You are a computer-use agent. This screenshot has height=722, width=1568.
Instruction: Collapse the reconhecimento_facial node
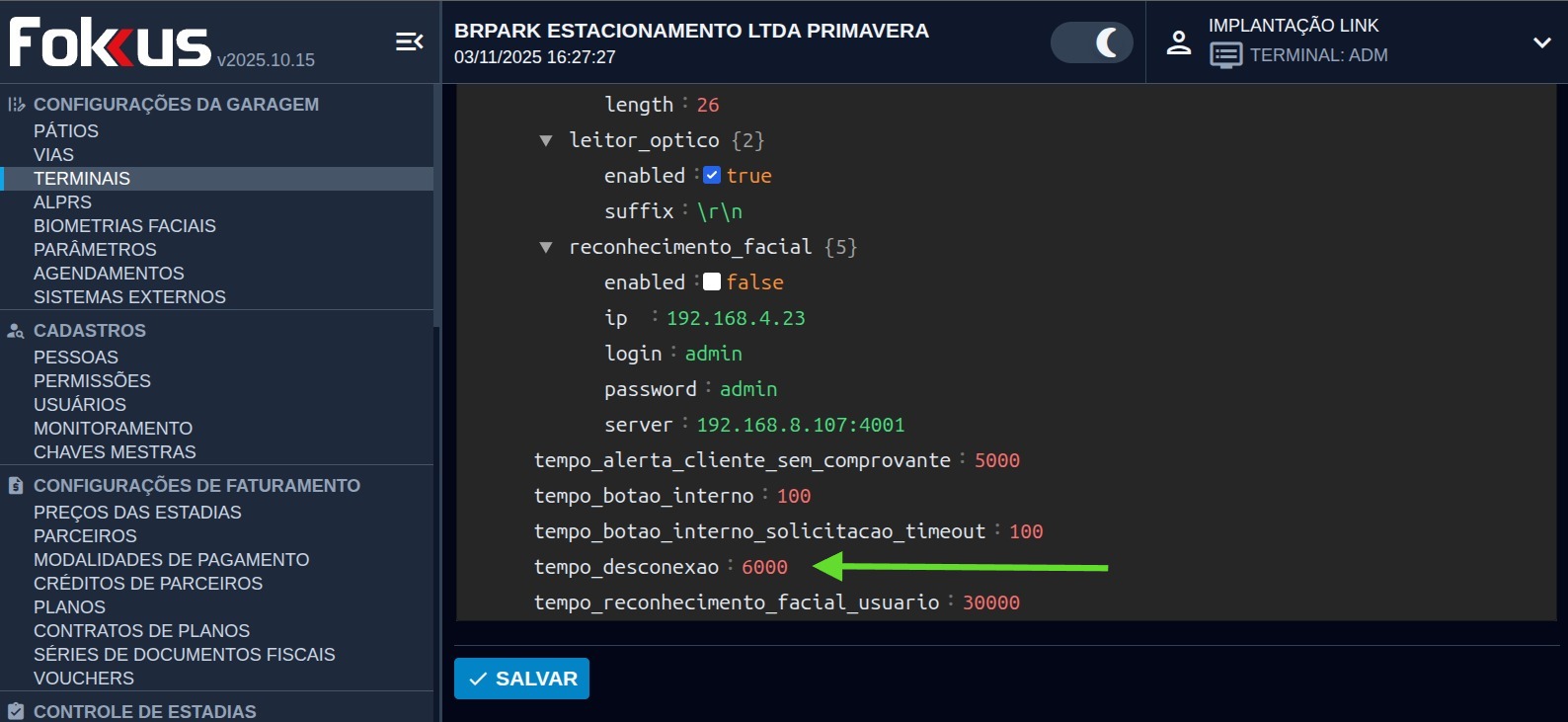[x=545, y=247]
